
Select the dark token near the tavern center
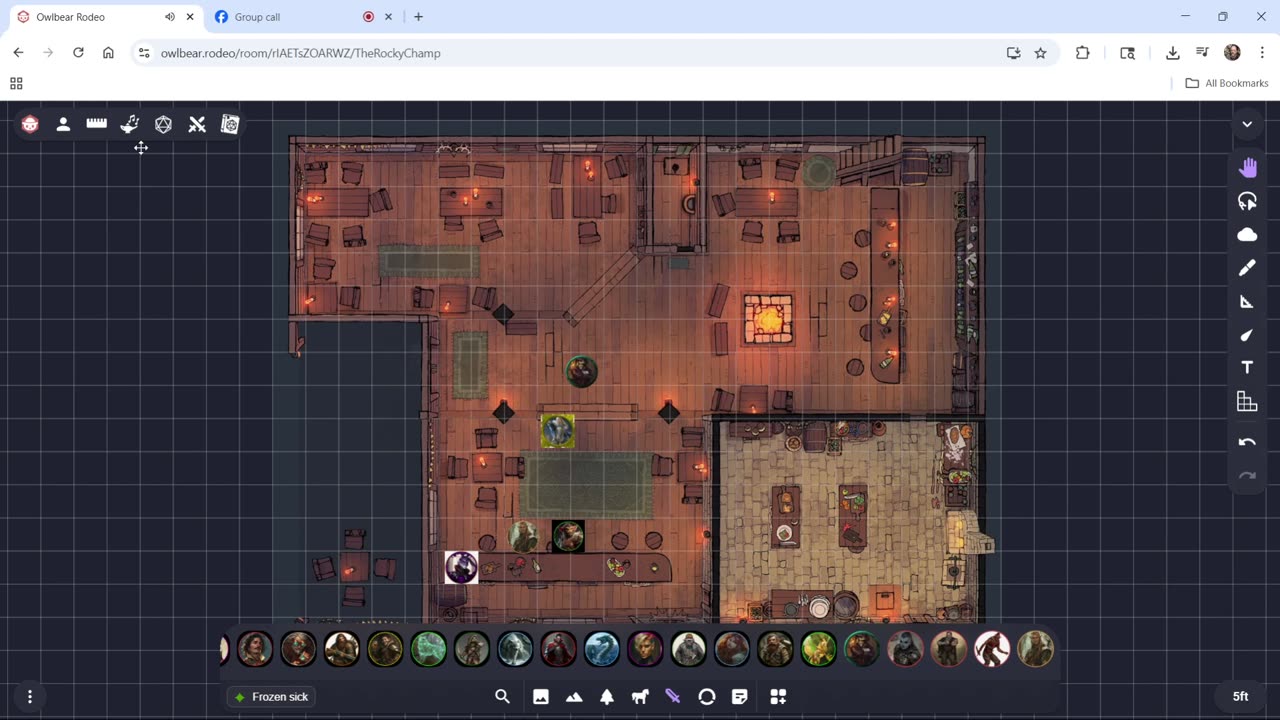point(581,372)
